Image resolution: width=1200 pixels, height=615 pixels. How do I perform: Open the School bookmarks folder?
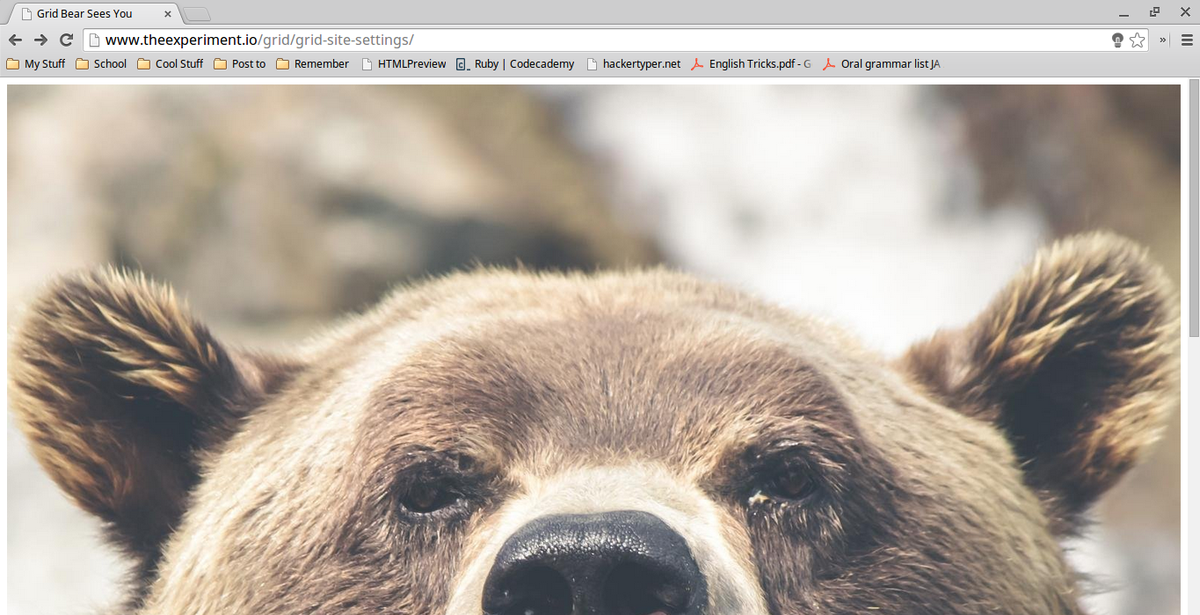101,64
